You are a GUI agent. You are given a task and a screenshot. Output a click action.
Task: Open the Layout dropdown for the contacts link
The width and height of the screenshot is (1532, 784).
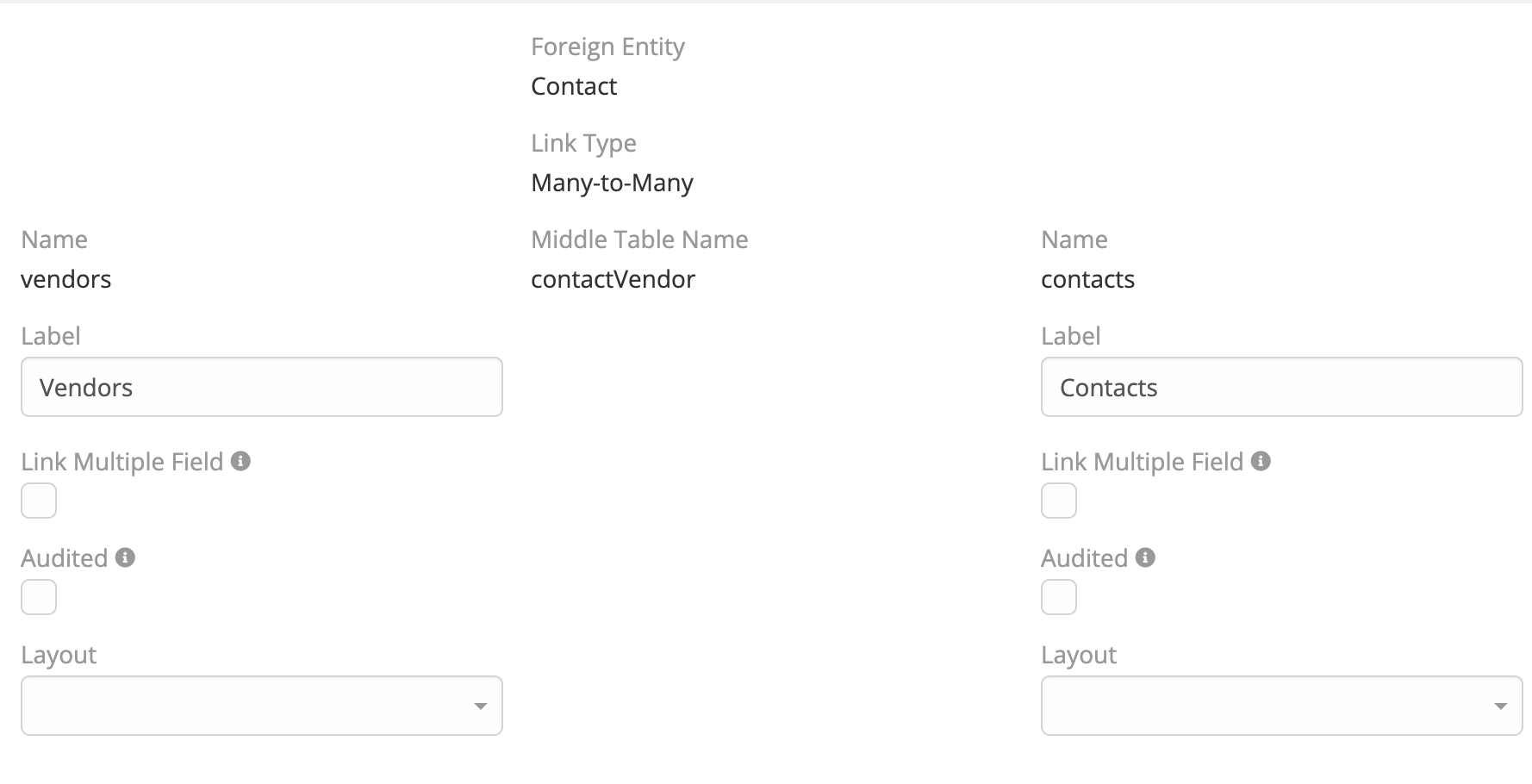1281,706
